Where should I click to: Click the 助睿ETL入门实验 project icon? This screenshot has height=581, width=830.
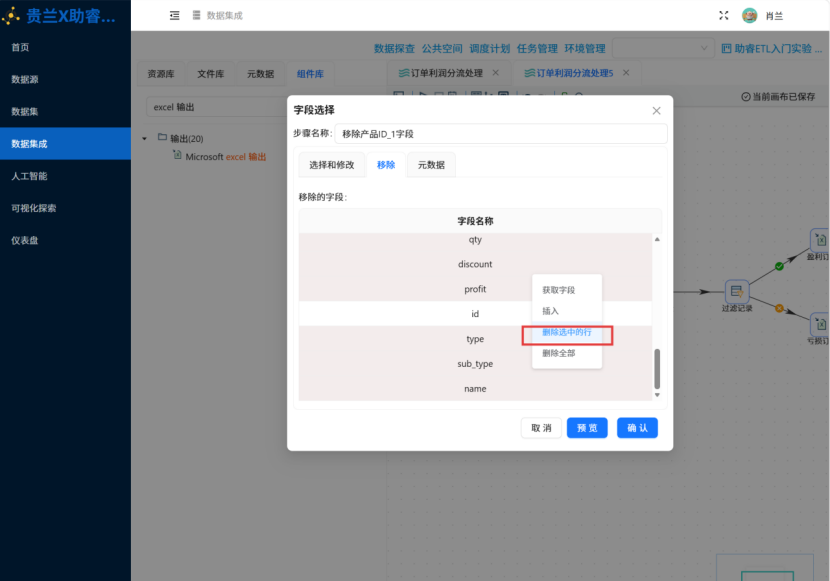(x=726, y=49)
